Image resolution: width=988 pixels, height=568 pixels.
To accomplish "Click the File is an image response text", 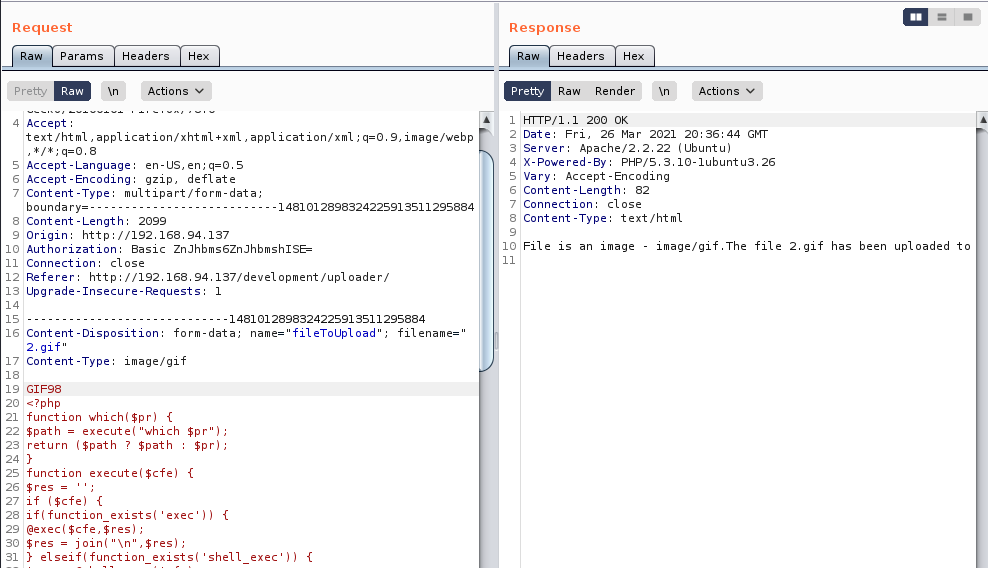I will (747, 246).
